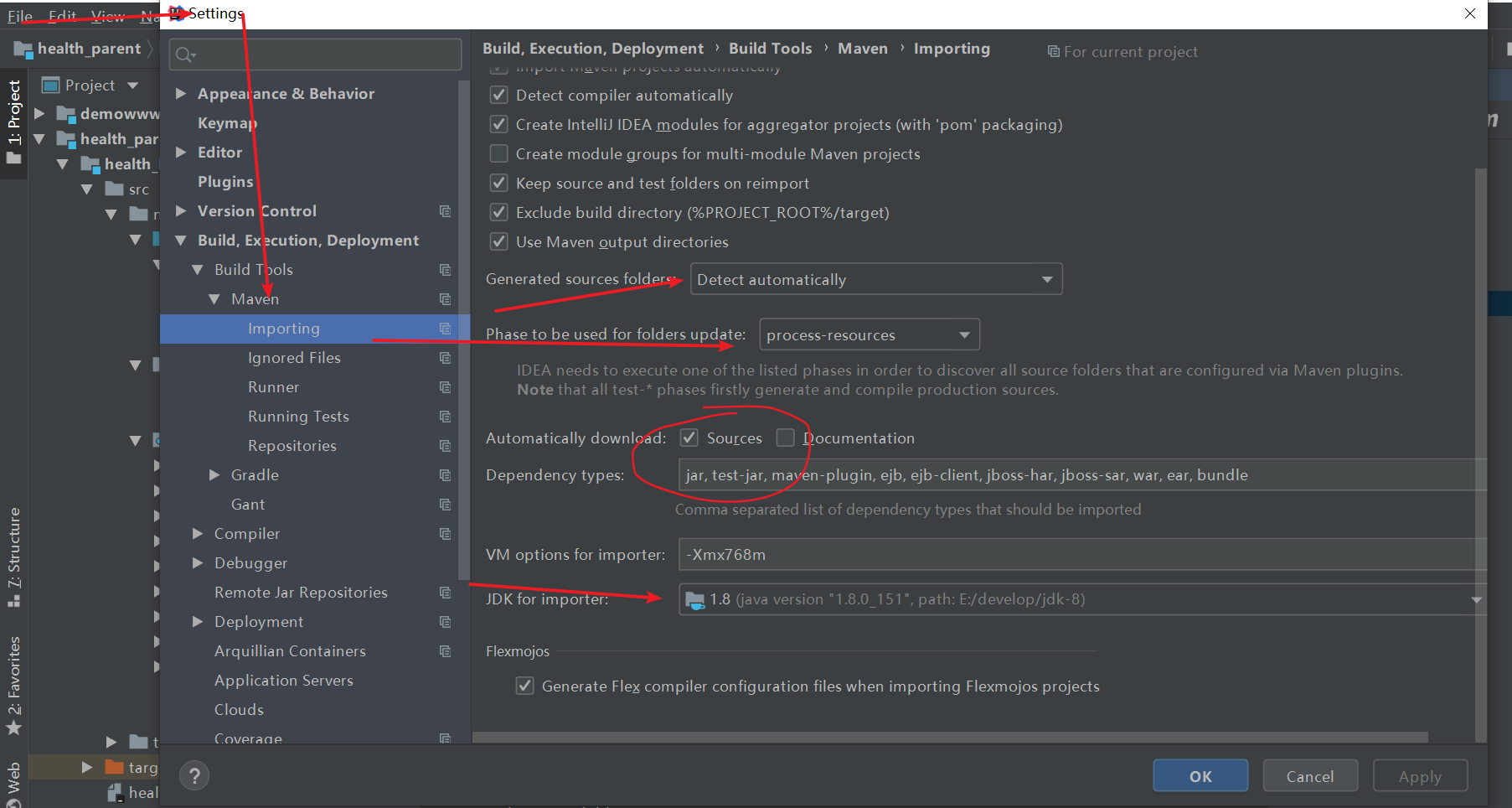Disable Create IntelliJ IDEA modules for aggregator projects
Screen dimensions: 1512x808
(x=499, y=124)
